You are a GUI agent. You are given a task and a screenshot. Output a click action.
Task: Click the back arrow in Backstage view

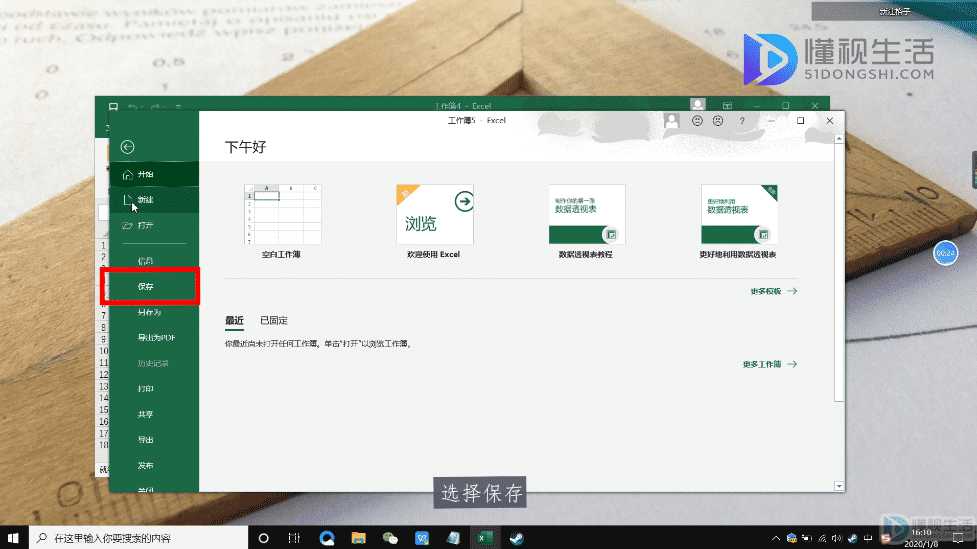(127, 147)
